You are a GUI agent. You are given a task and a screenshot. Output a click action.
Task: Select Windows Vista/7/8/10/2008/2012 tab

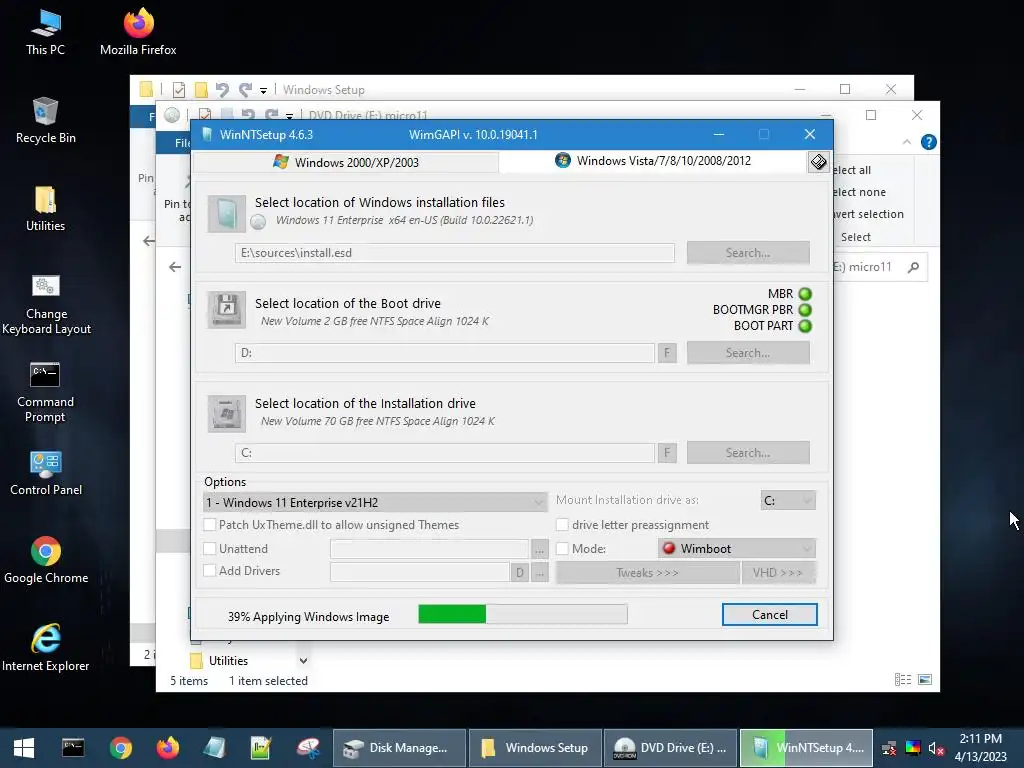(653, 161)
